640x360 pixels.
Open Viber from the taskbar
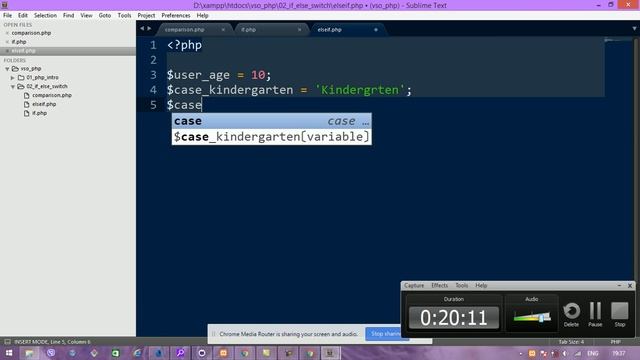click(51, 353)
